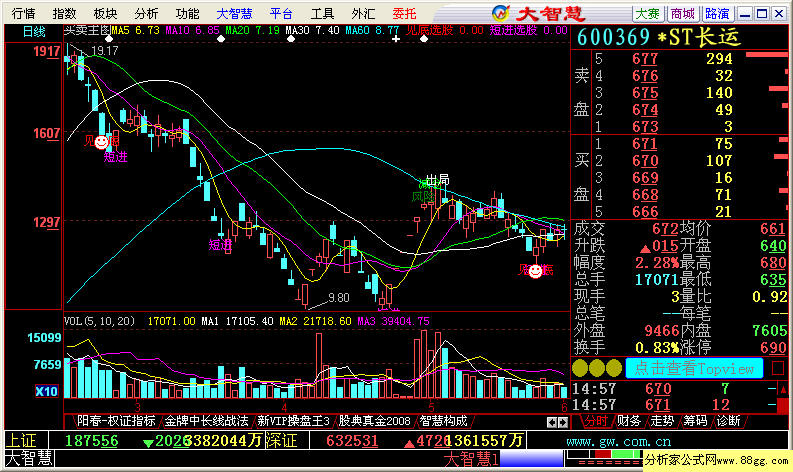This screenshot has width=793, height=472.
Task: Click the red square icon beside Topview
Action: pyautogui.click(x=778, y=368)
